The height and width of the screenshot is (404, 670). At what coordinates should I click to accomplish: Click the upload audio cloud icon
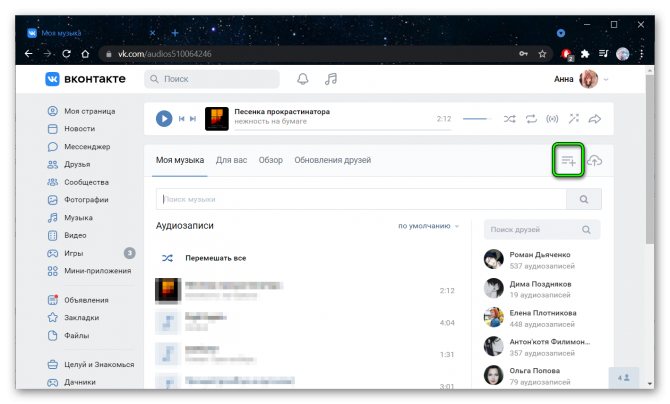coord(594,161)
